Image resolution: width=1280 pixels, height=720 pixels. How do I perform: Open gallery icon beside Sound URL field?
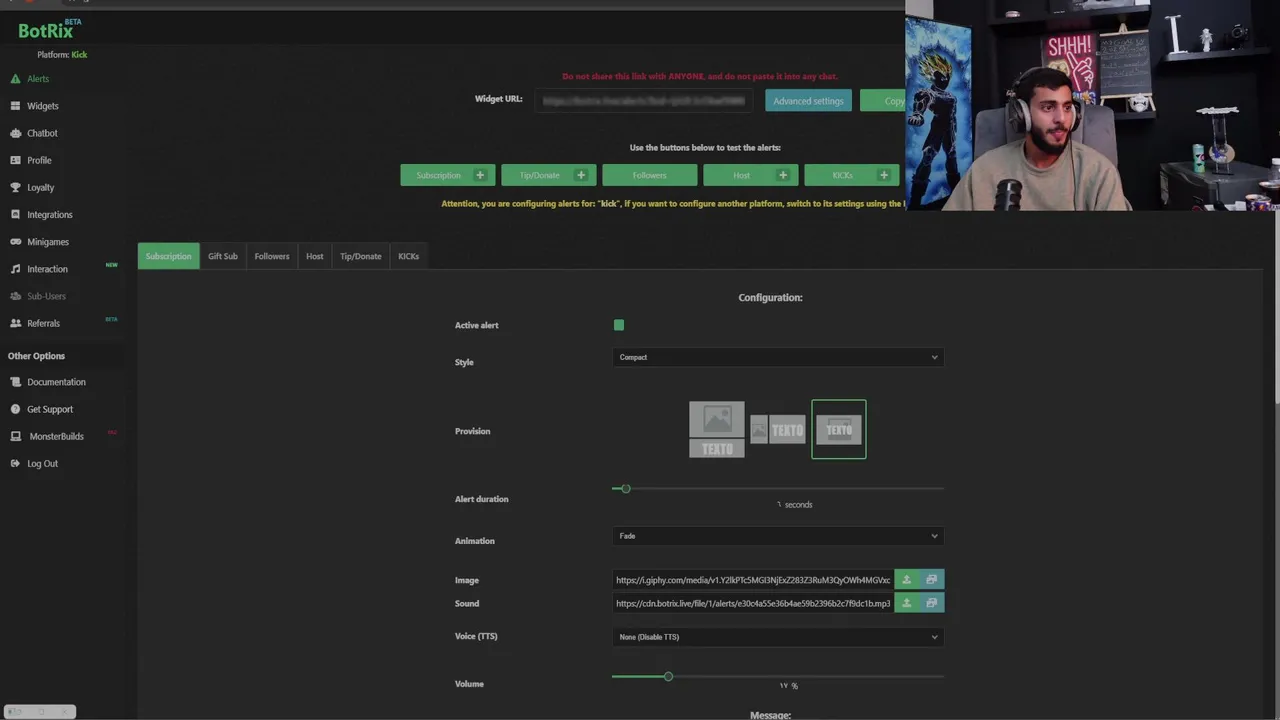click(932, 603)
